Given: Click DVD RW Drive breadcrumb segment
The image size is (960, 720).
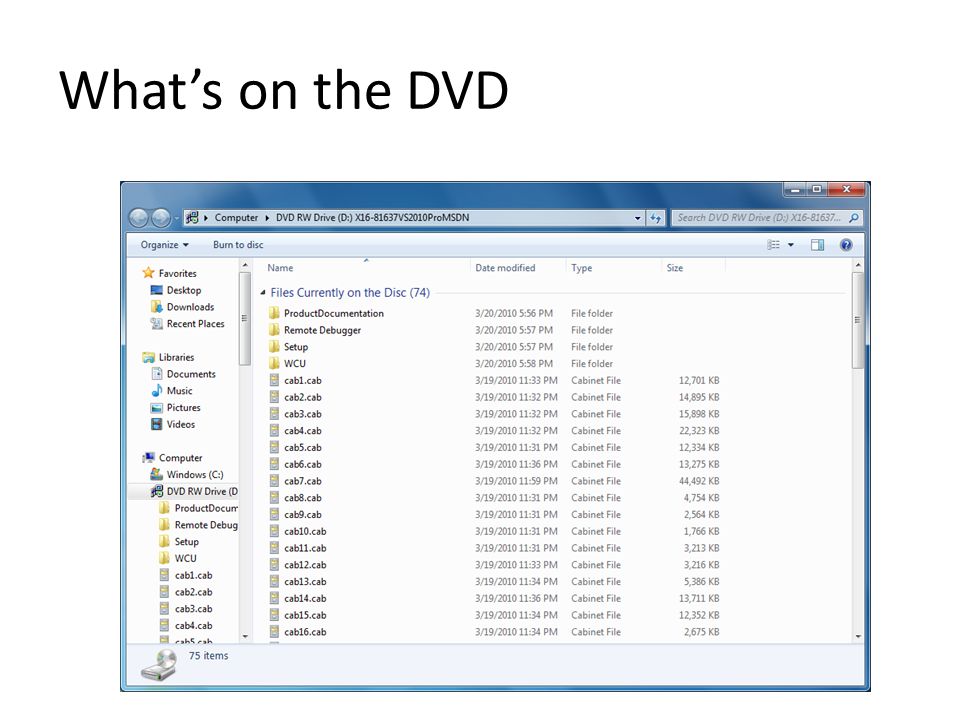Looking at the screenshot, I should click(x=372, y=217).
